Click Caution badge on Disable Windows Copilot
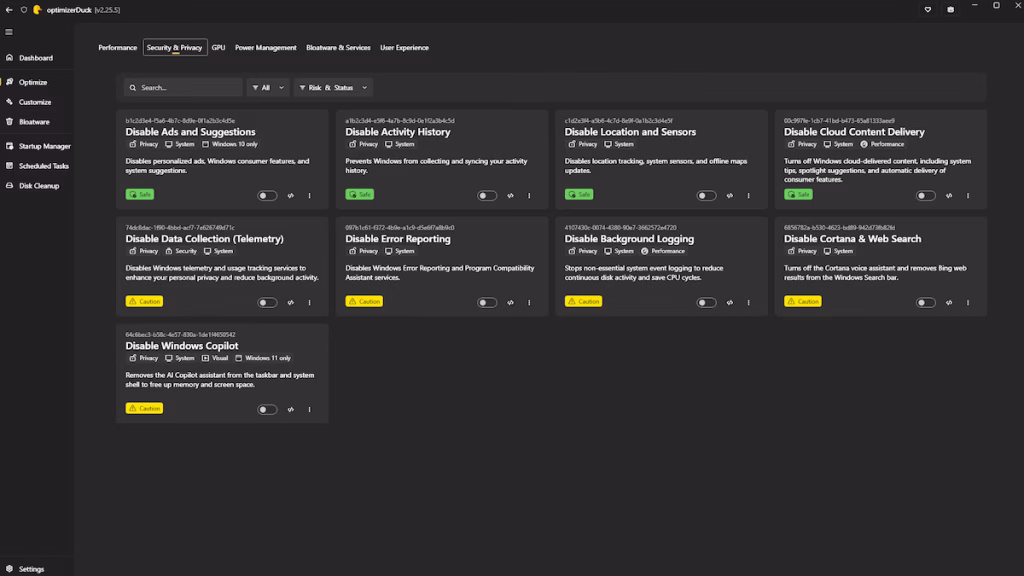The image size is (1024, 576). 144,409
